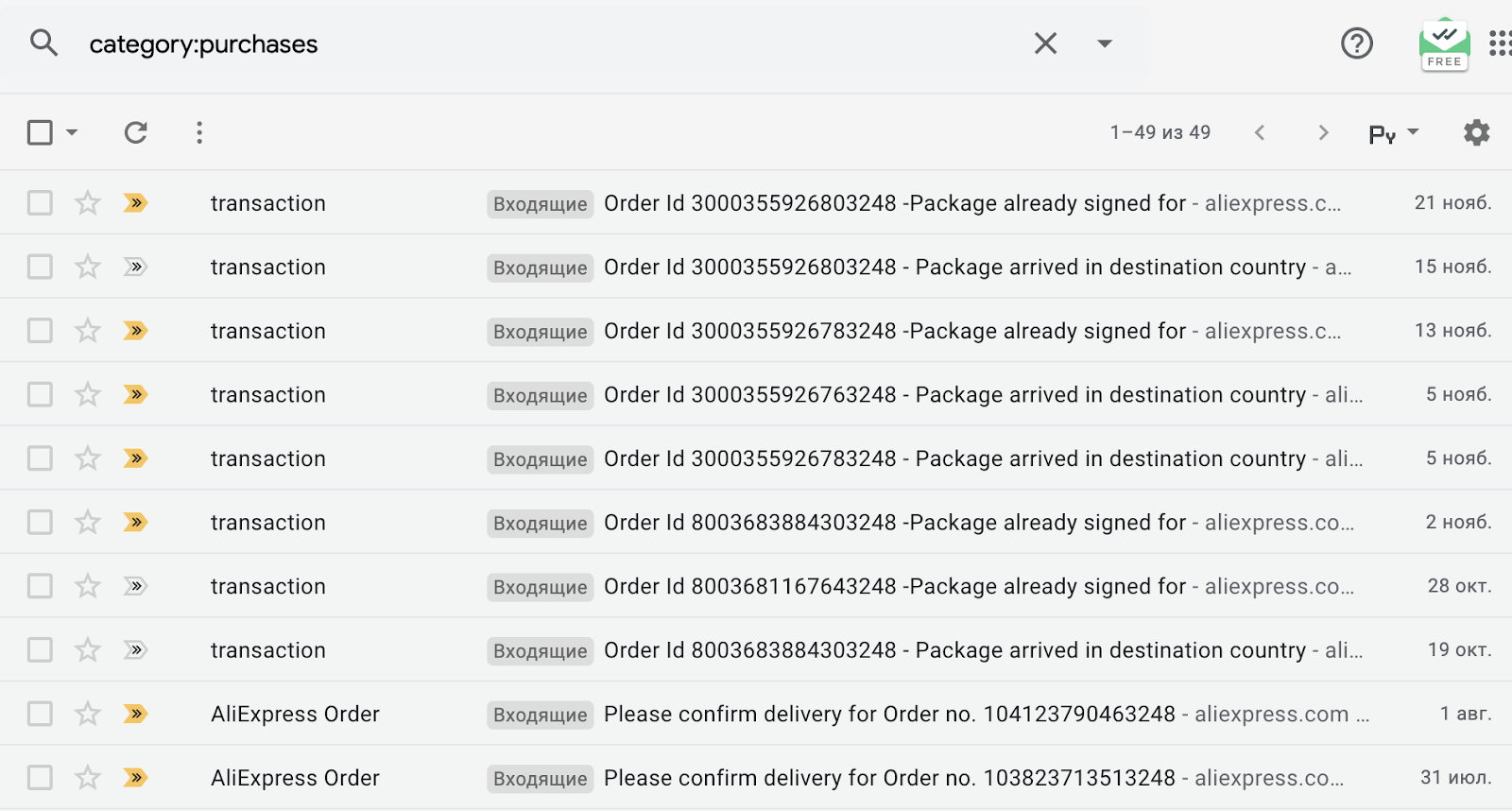Viewport: 1512px width, 811px height.
Task: Open the Ру input language dropdown
Action: [x=1394, y=133]
